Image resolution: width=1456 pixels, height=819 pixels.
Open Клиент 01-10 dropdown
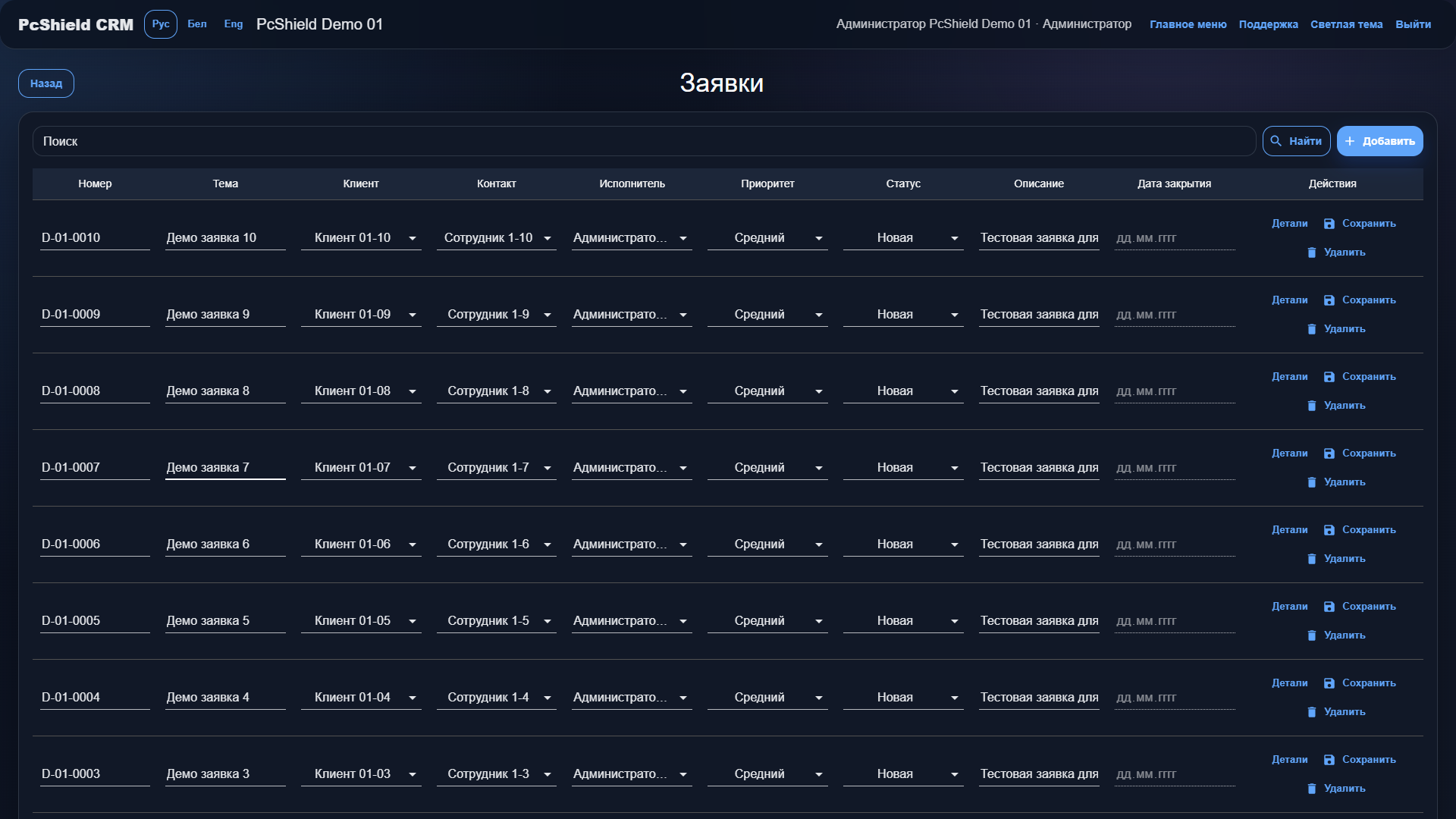(x=361, y=238)
